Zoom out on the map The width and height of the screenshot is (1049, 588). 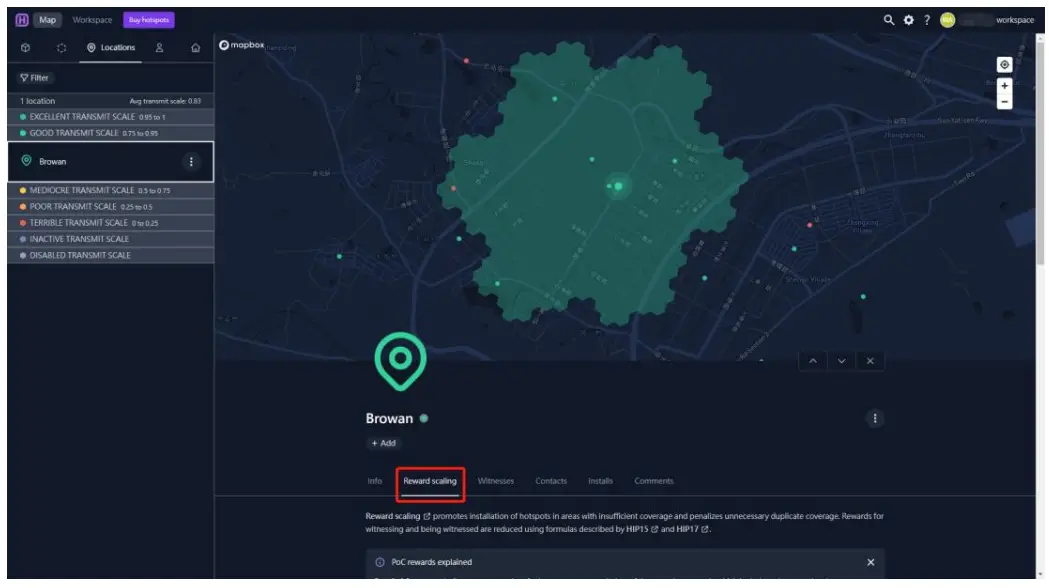1004,102
